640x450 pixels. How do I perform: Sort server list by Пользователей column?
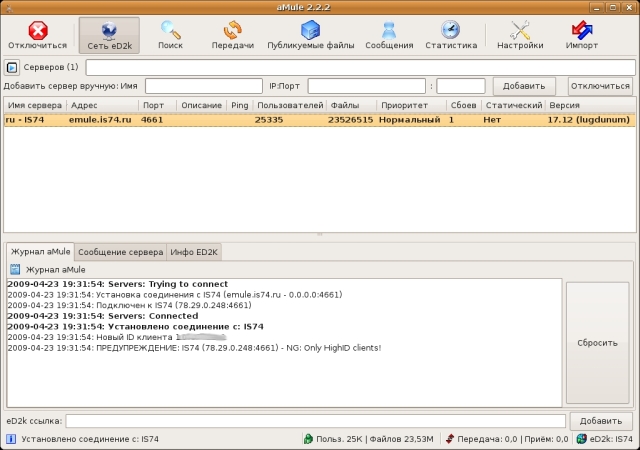(x=289, y=105)
